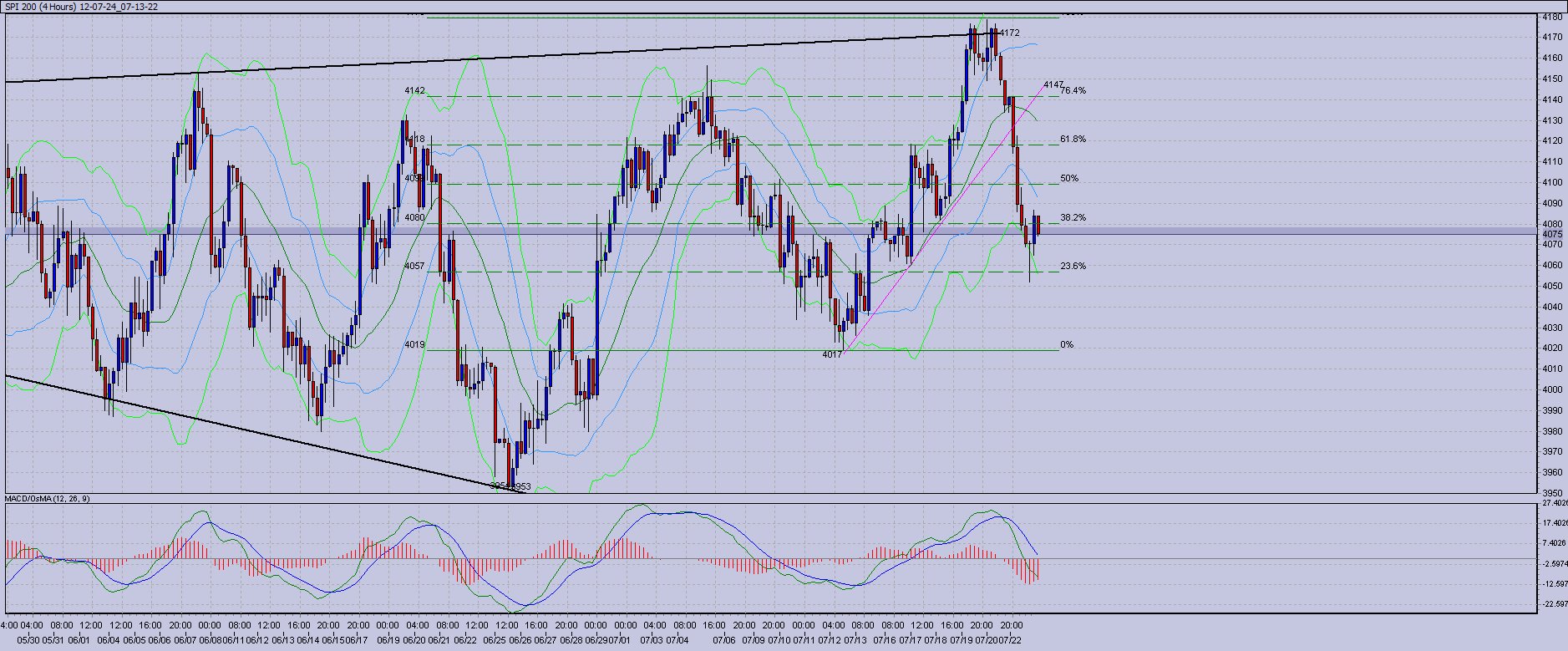Click the MACD/OsMA (12, 26, 9) indicator label
1568x651 pixels.
click(48, 499)
